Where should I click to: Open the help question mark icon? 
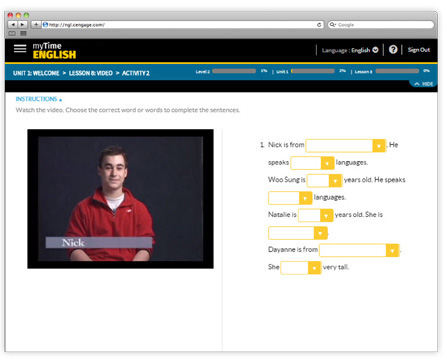(x=393, y=50)
